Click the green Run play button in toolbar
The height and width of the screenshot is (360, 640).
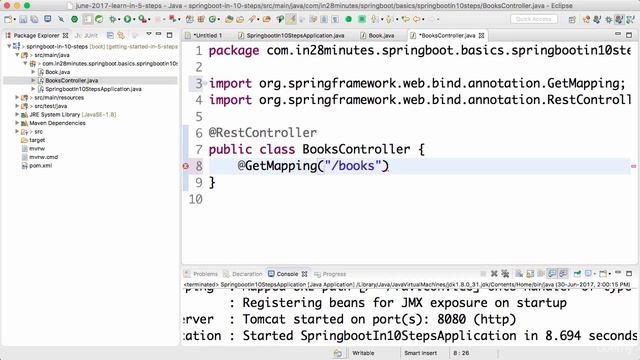(x=128, y=19)
